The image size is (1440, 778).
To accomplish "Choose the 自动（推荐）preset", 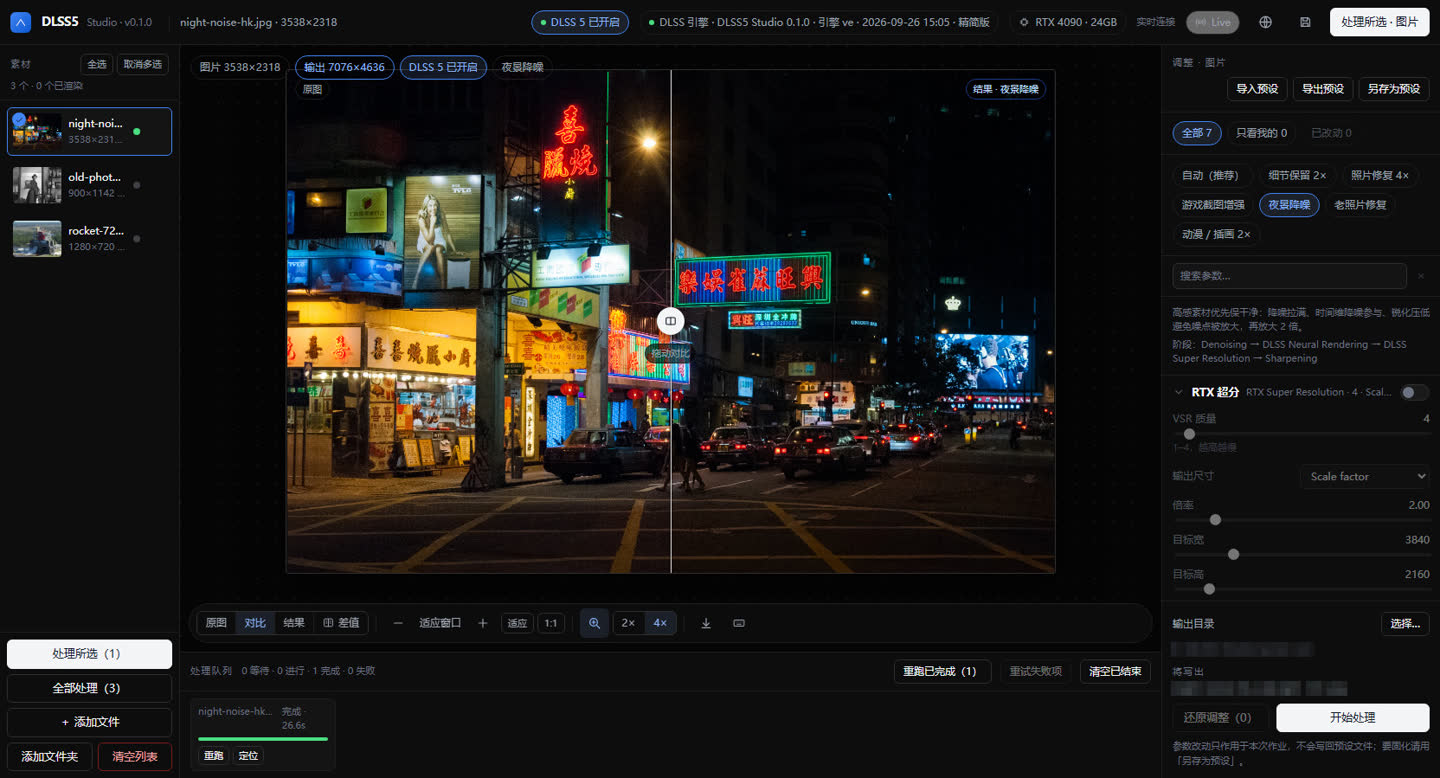I will (x=1211, y=176).
